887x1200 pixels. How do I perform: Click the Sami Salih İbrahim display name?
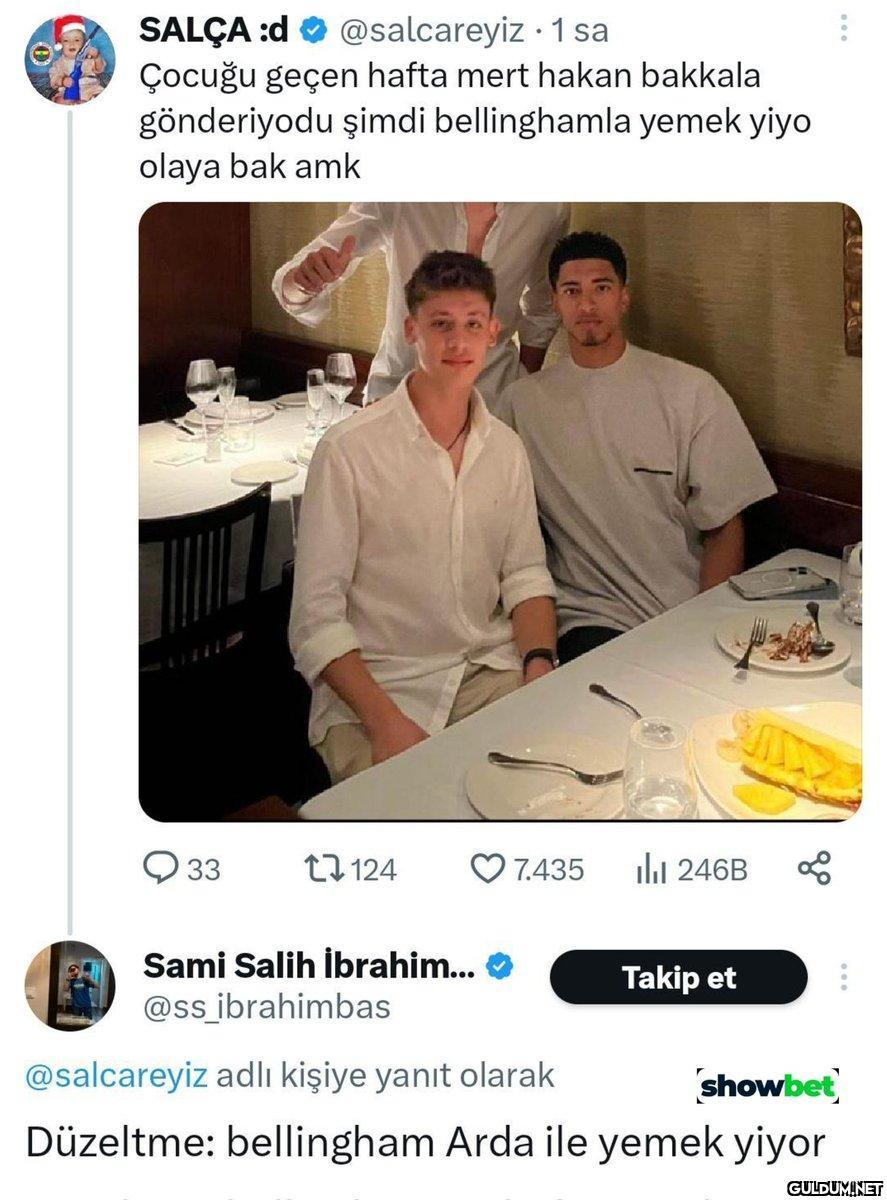[310, 966]
